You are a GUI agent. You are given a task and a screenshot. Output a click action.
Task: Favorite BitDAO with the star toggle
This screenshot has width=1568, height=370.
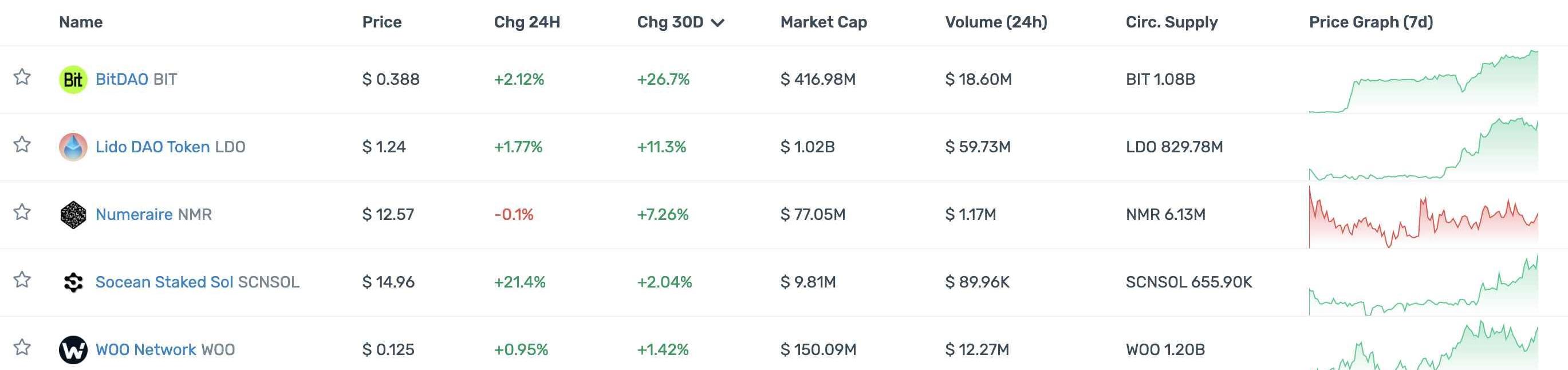22,77
